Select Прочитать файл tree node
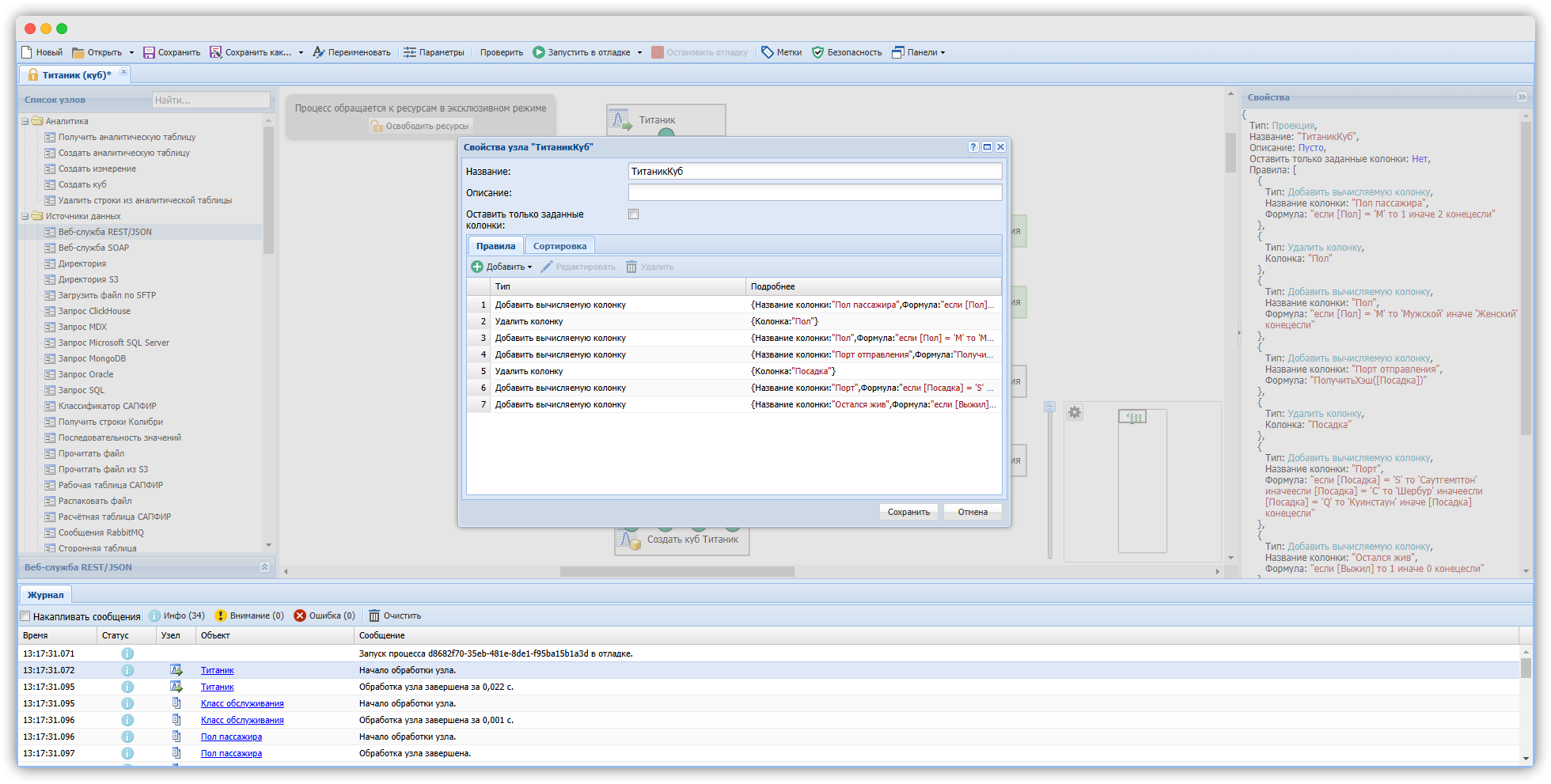Viewport: 1551px width, 784px height. pyautogui.click(x=91, y=453)
